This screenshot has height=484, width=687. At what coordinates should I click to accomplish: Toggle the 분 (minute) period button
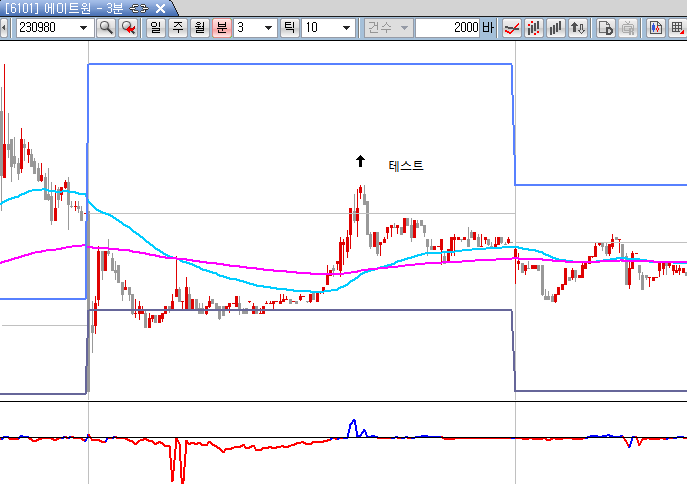pos(222,28)
